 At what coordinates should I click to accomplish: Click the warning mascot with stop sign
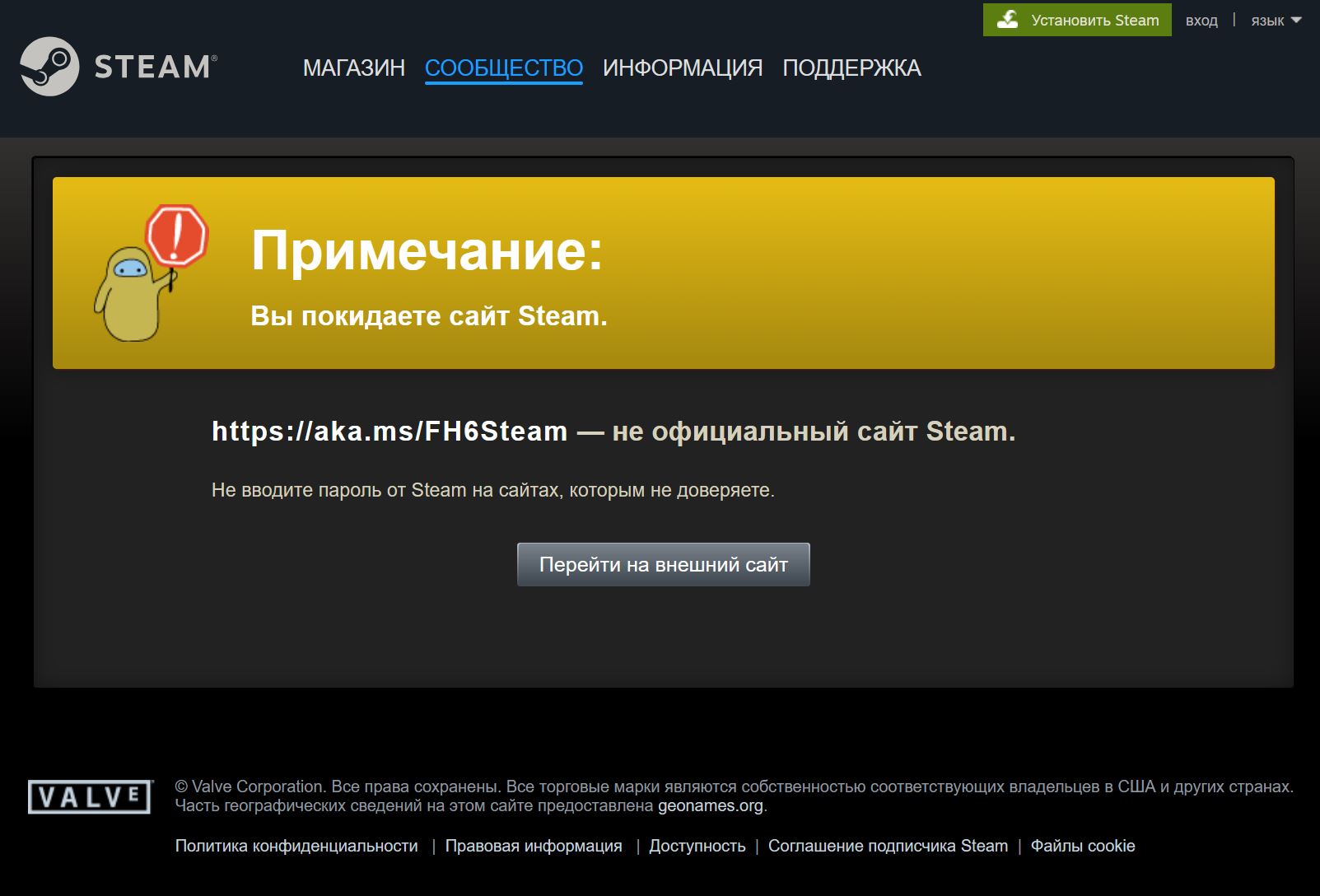coord(150,273)
